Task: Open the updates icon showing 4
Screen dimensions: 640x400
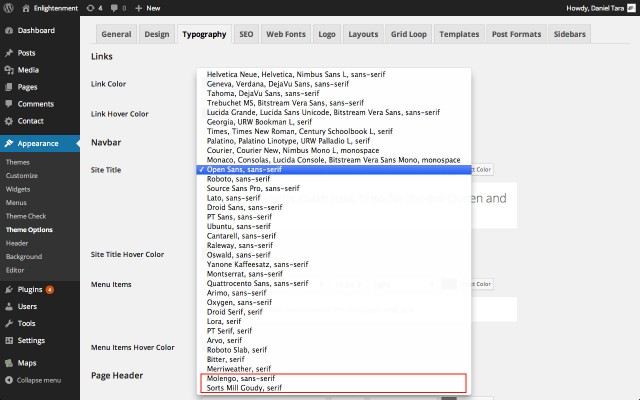Action: [90, 8]
